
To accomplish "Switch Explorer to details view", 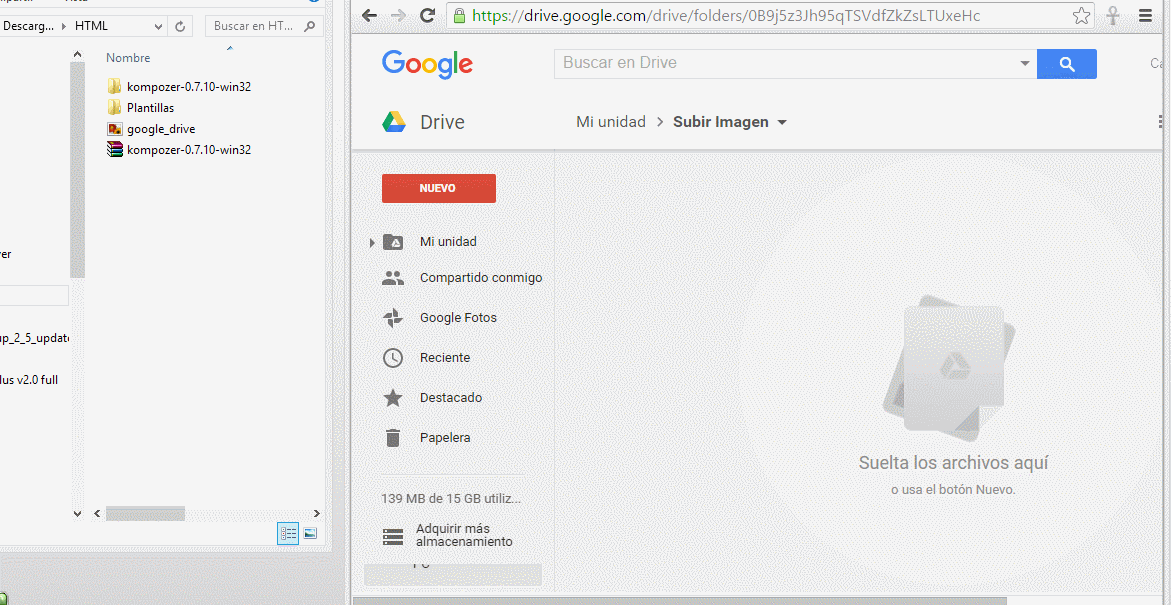I will pyautogui.click(x=288, y=533).
